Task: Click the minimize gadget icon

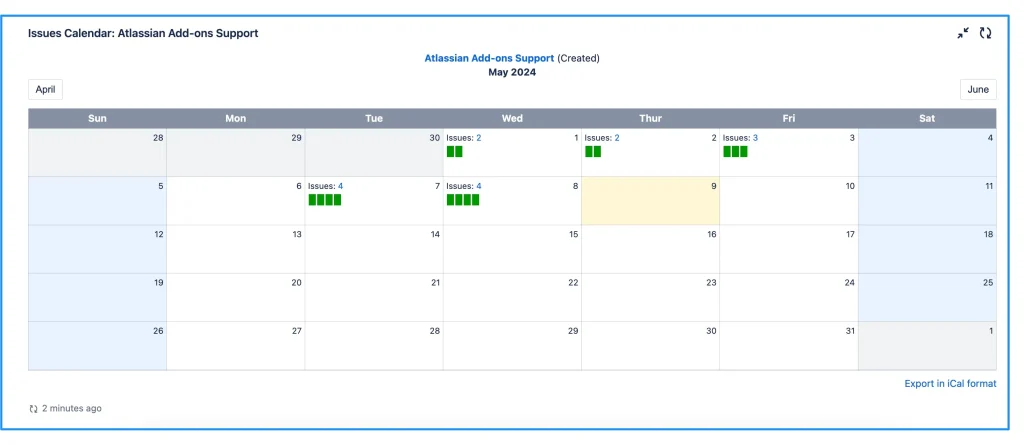Action: 963,33
